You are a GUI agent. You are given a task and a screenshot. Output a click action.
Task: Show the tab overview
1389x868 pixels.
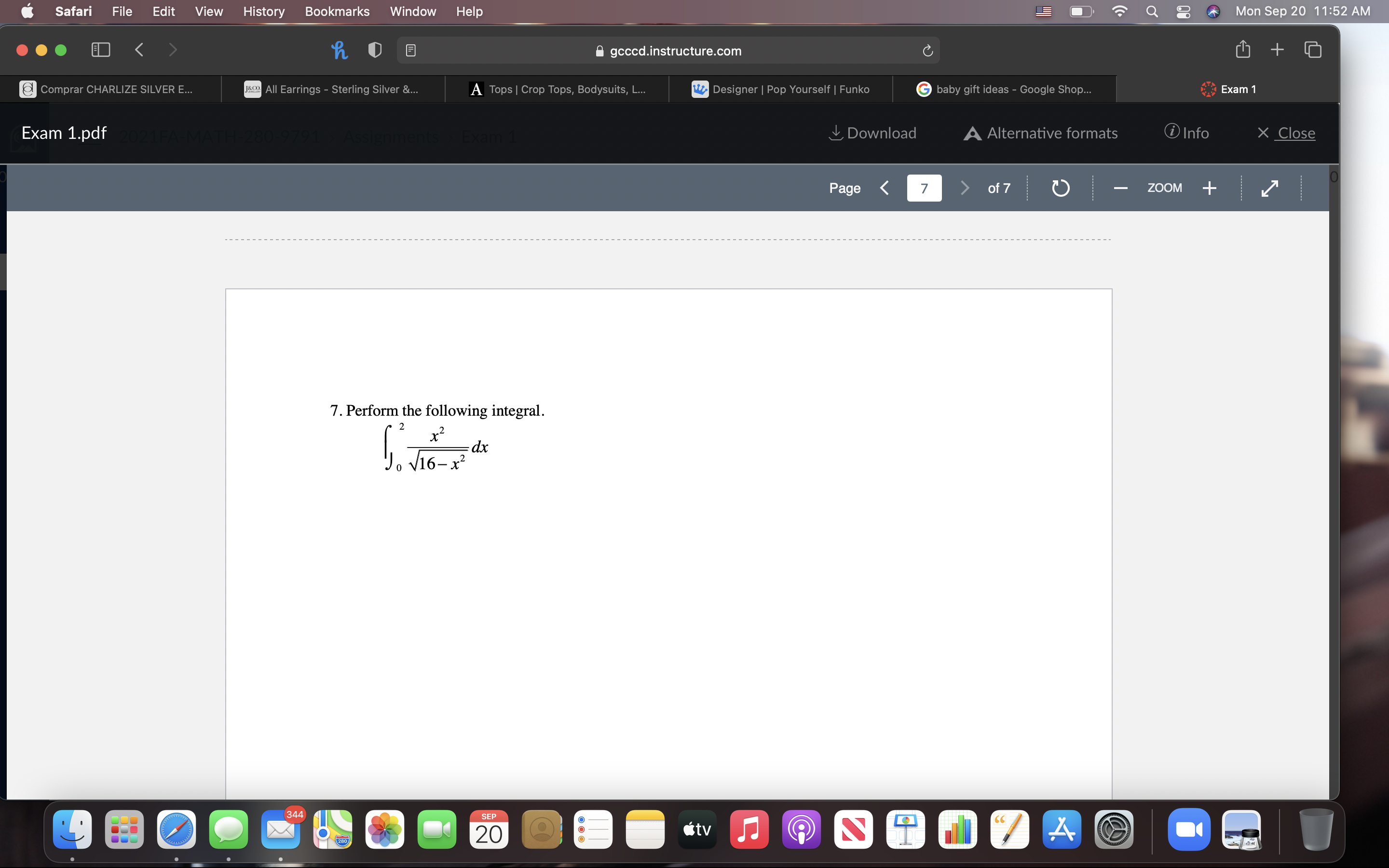(x=1314, y=50)
